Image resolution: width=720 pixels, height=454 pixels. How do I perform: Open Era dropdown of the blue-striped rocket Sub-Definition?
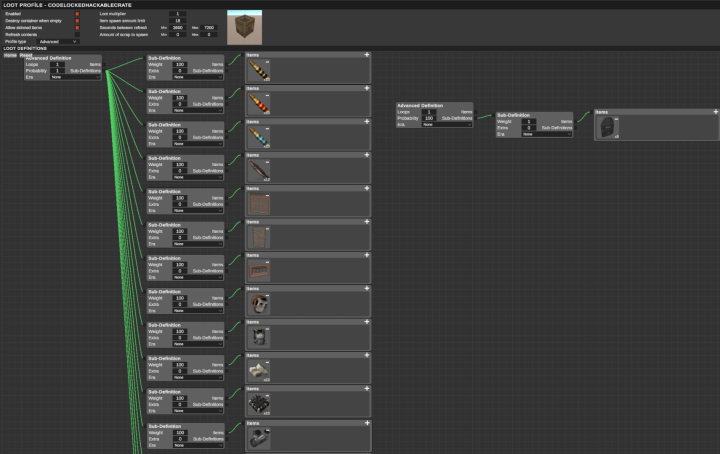[x=198, y=144]
